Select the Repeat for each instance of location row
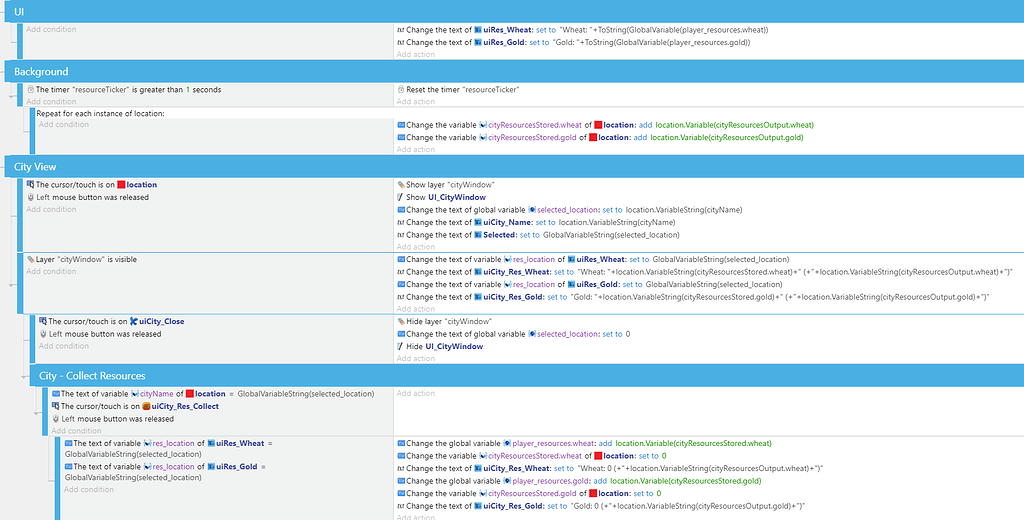 pos(100,113)
